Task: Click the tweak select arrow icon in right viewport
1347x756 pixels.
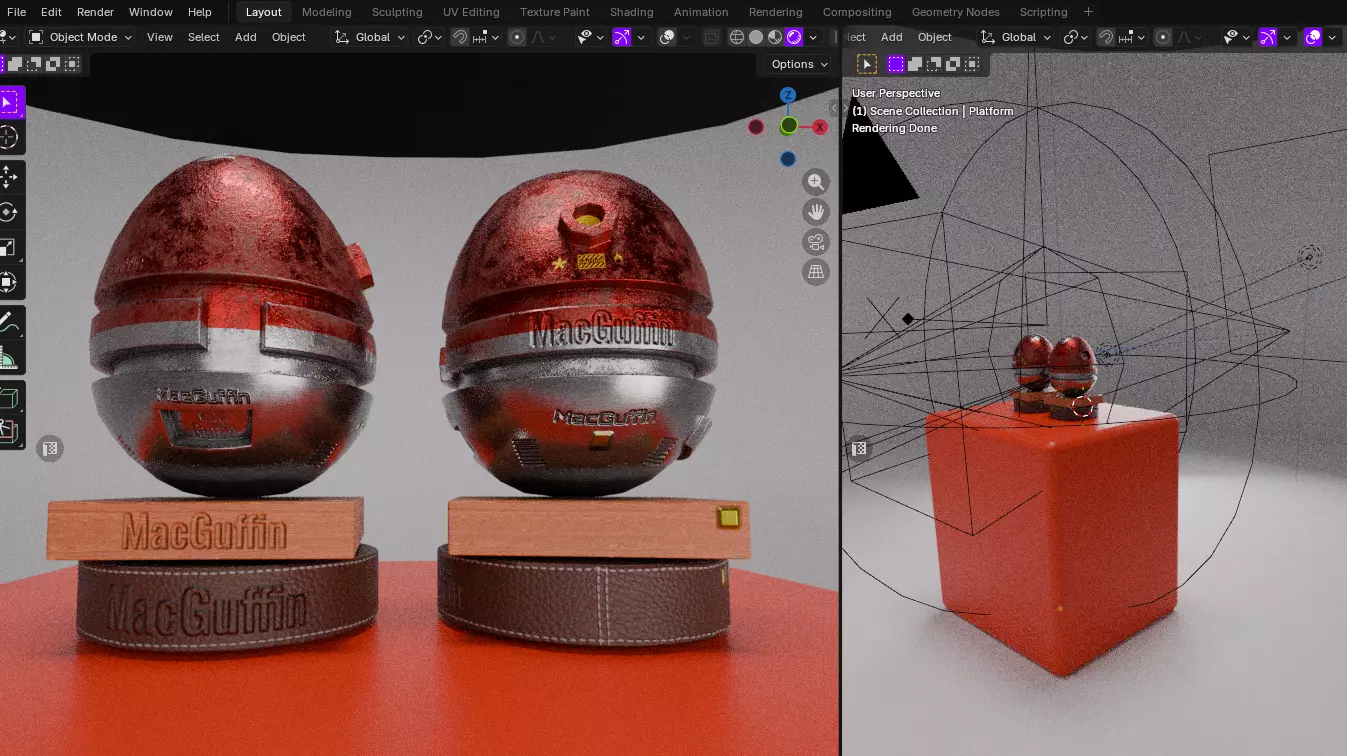Action: pos(867,64)
